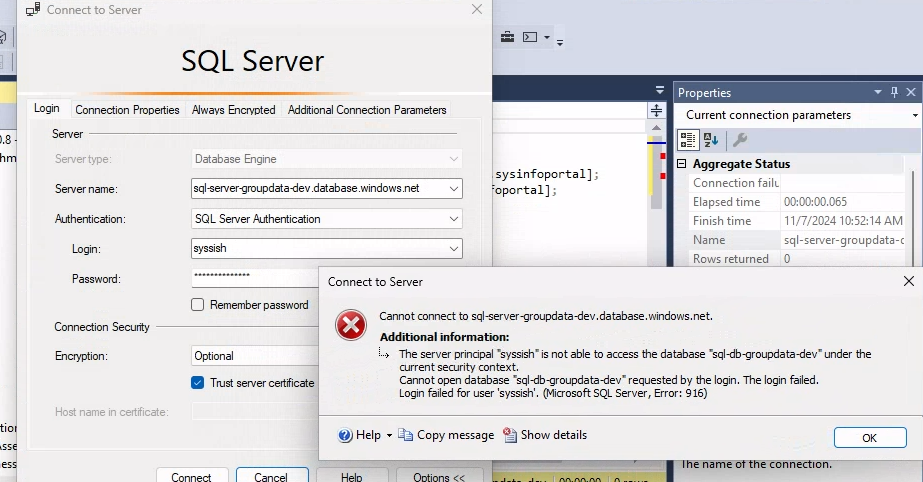
Task: Open the Server name dropdown
Action: point(454,188)
